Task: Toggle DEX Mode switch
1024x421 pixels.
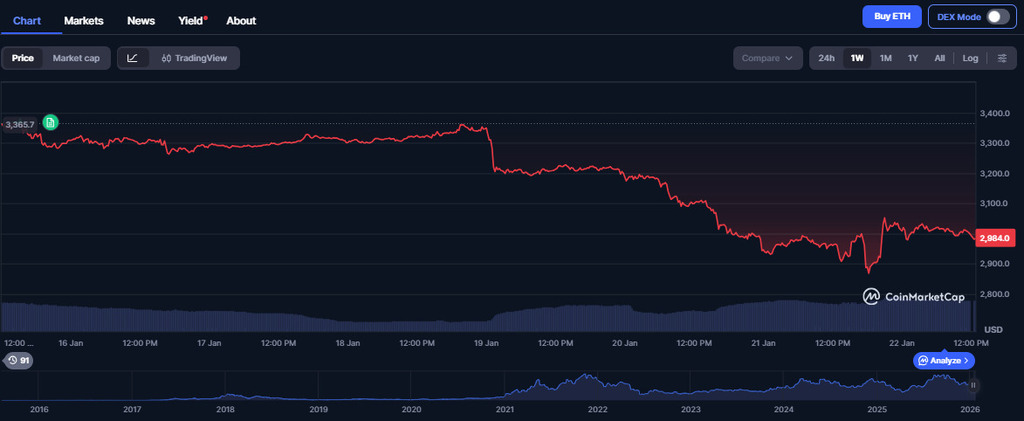Action: pyautogui.click(x=996, y=16)
